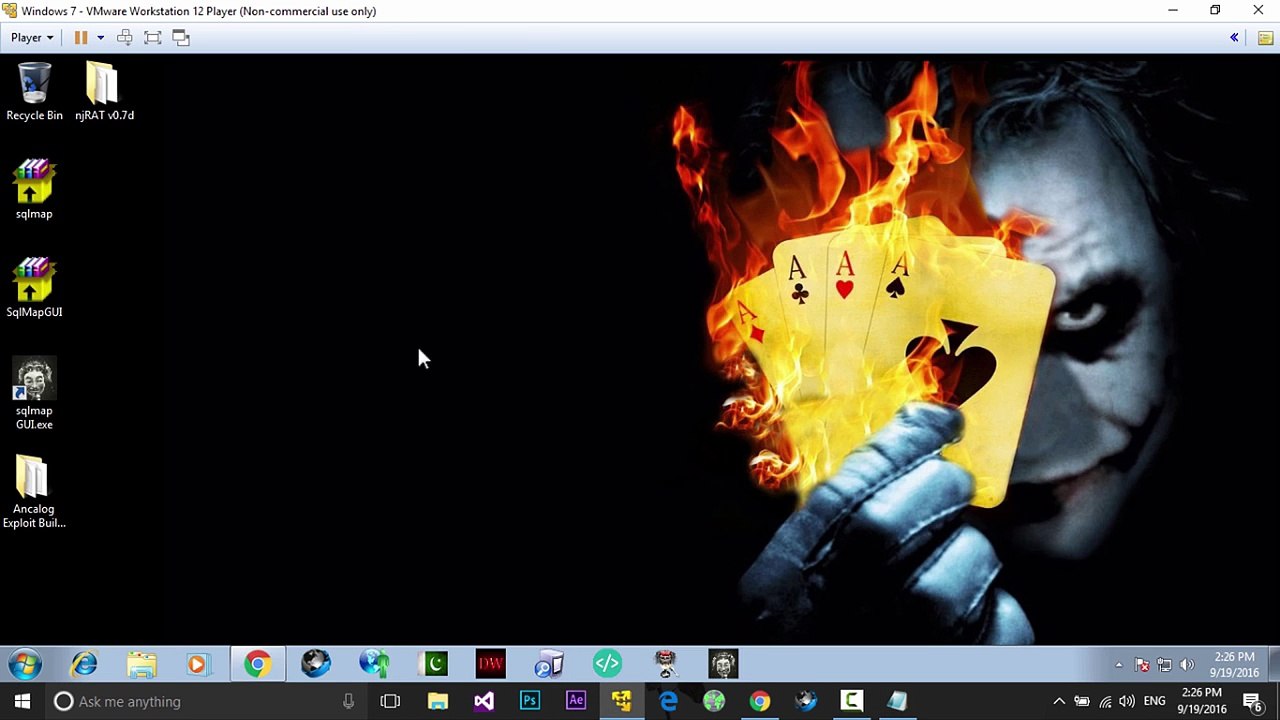The image size is (1280, 720).
Task: Open Chrome in the Windows 7 taskbar
Action: 258,664
